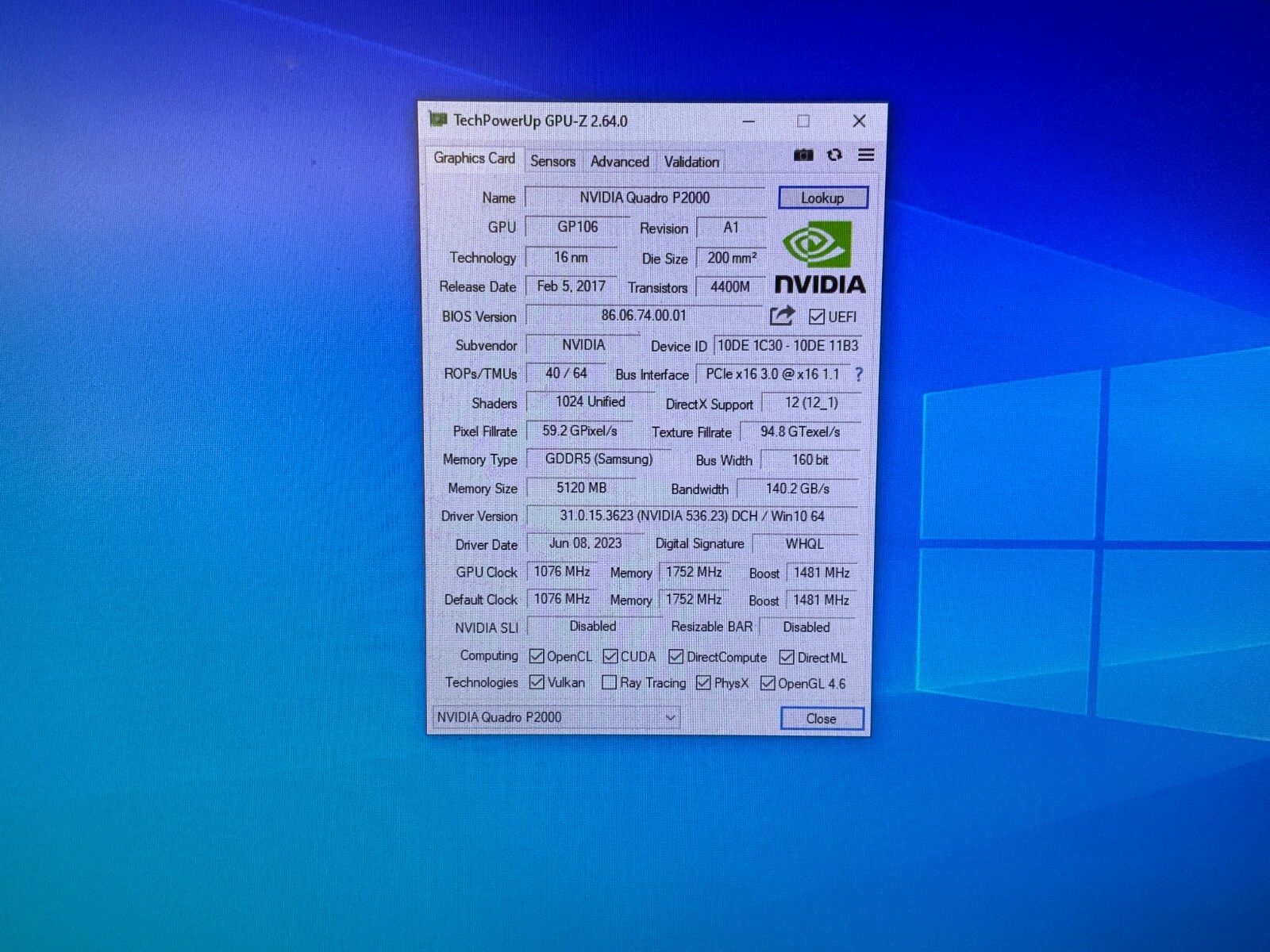Click the Close button at bottom

822,718
